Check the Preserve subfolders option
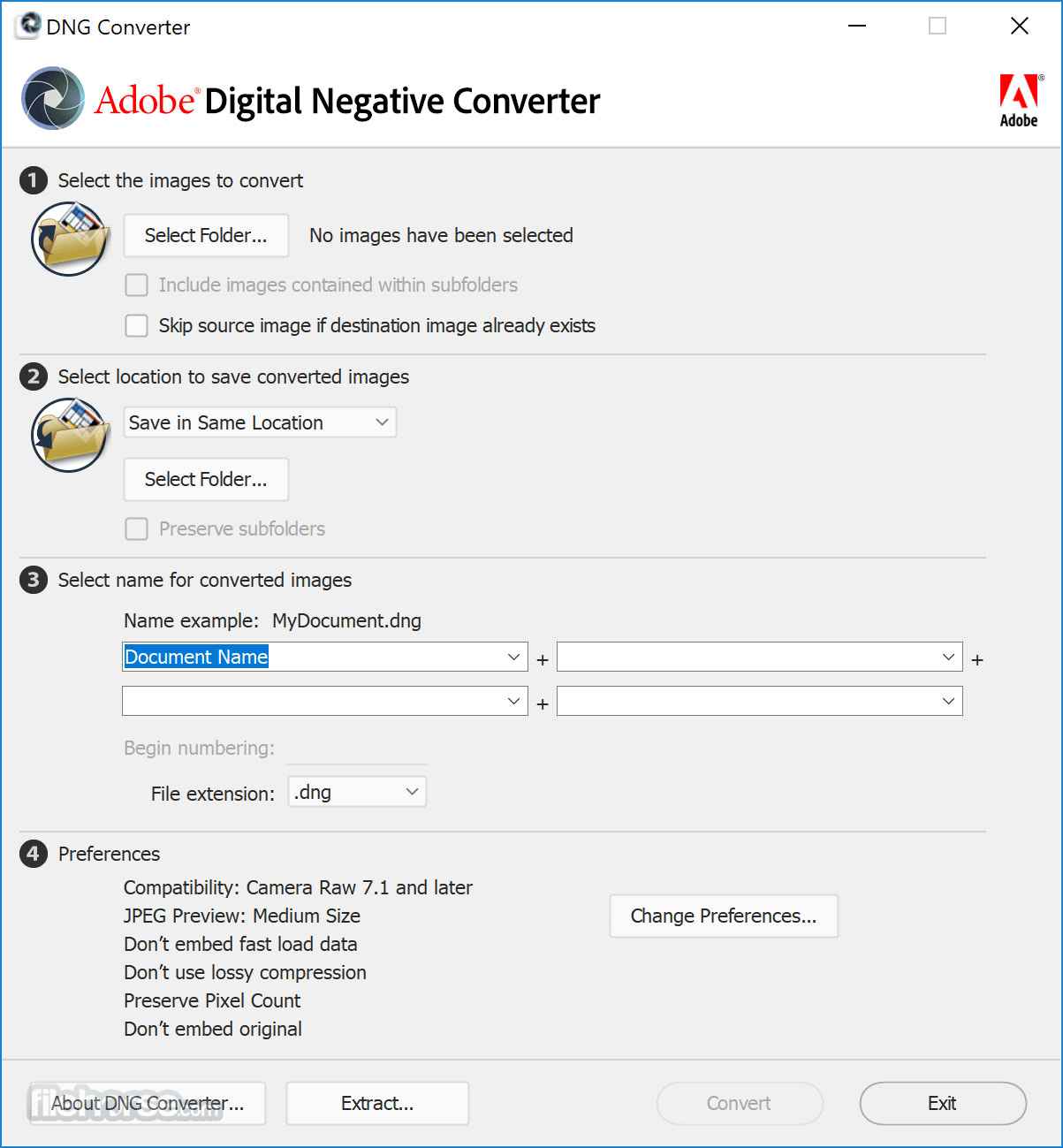The height and width of the screenshot is (1148, 1063). pyautogui.click(x=137, y=529)
